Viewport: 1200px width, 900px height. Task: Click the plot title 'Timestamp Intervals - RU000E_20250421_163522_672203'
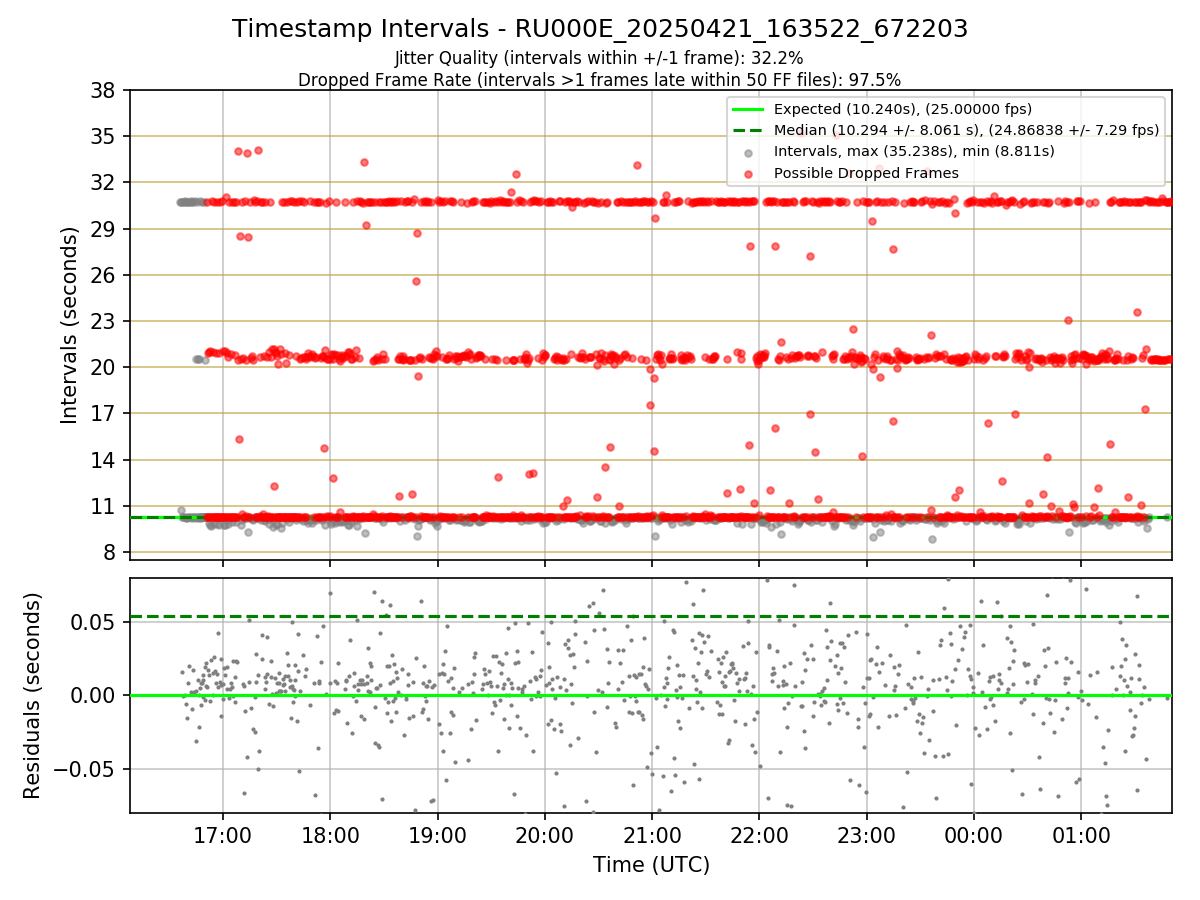point(600,29)
